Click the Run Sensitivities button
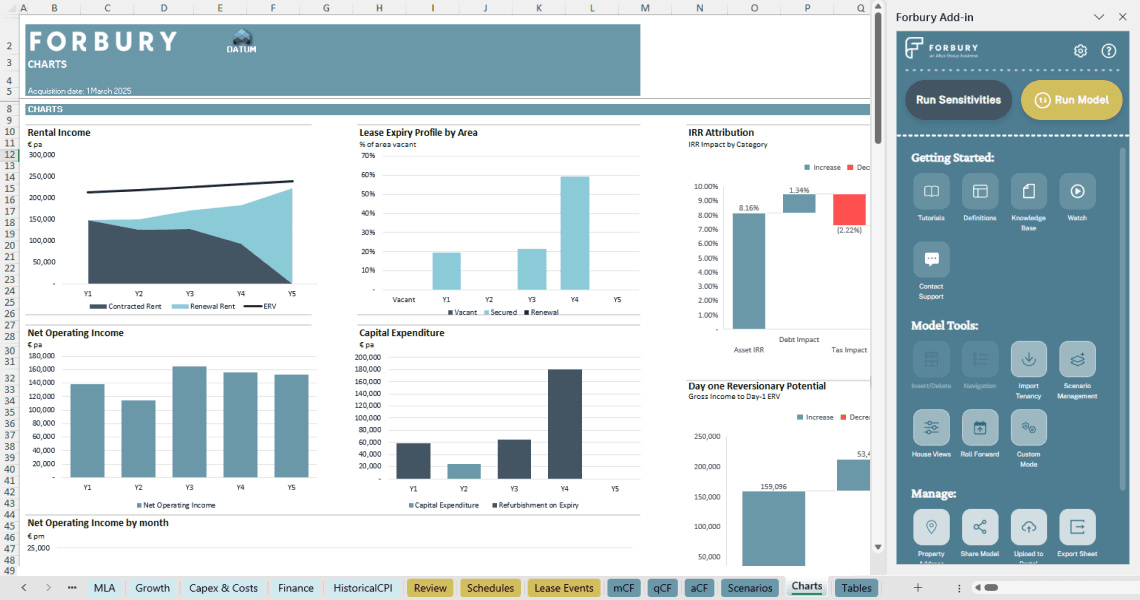This screenshot has width=1140, height=600. click(958, 100)
